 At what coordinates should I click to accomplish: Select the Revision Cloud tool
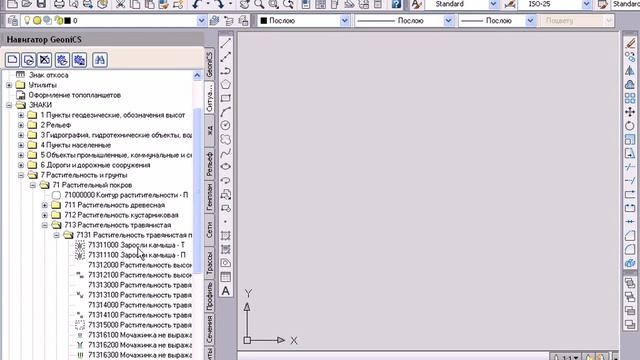click(x=226, y=140)
